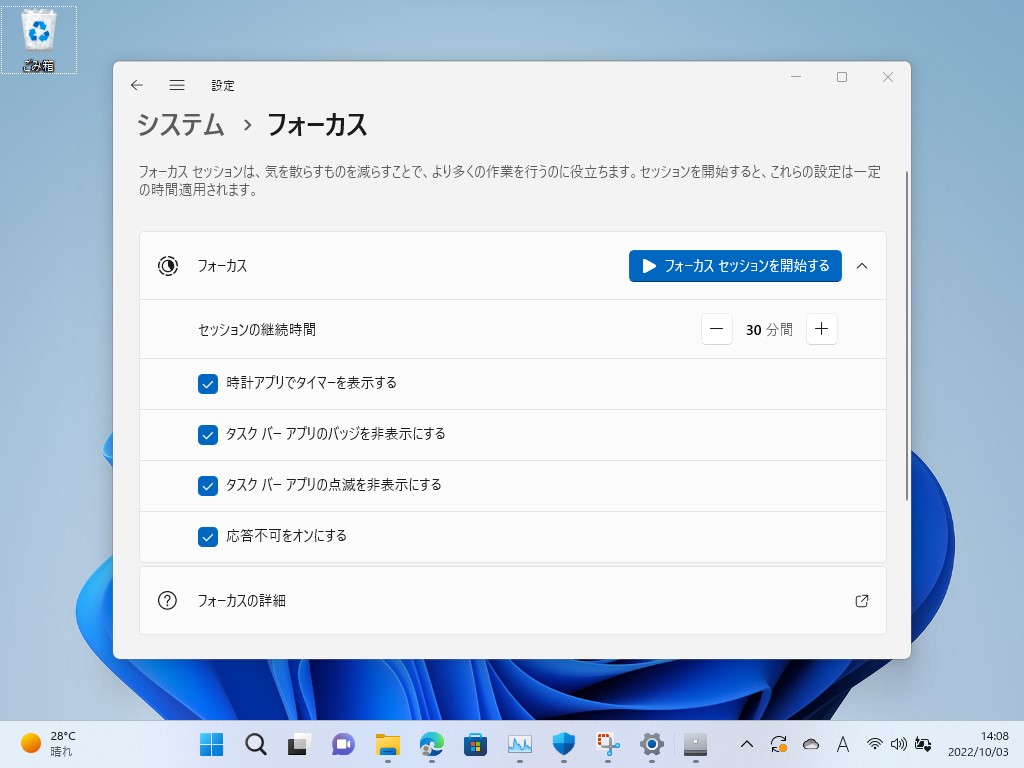Open the volume control in the system tray
The height and width of the screenshot is (768, 1024).
click(x=899, y=744)
